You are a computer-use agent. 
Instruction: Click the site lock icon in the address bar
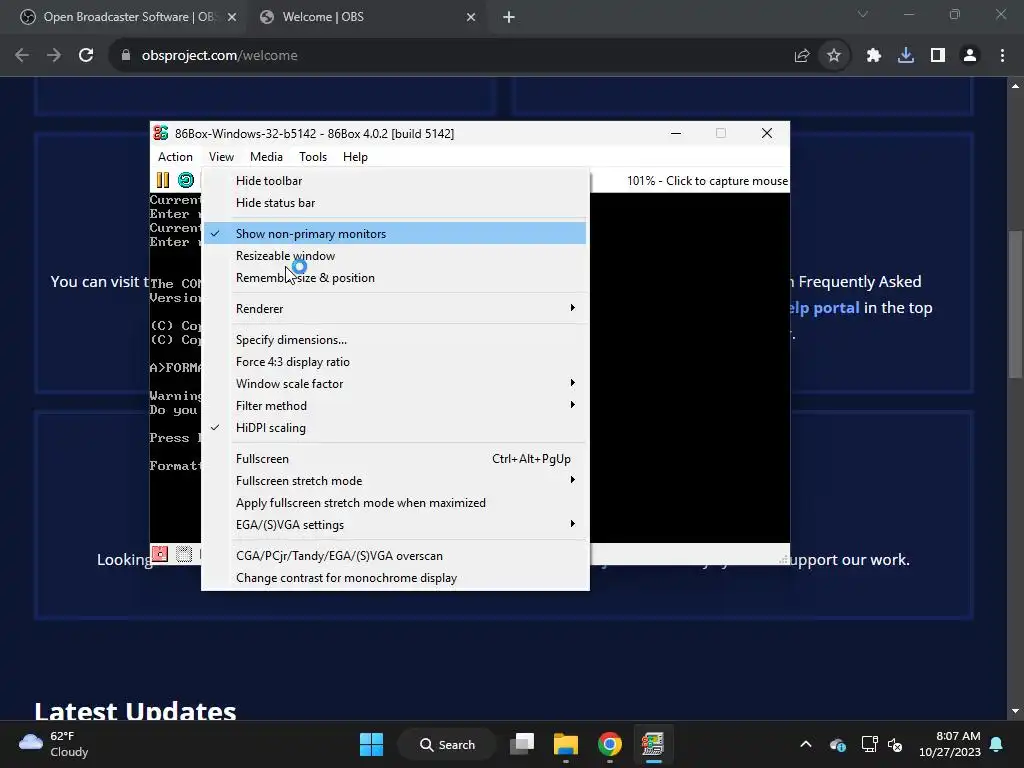point(126,56)
